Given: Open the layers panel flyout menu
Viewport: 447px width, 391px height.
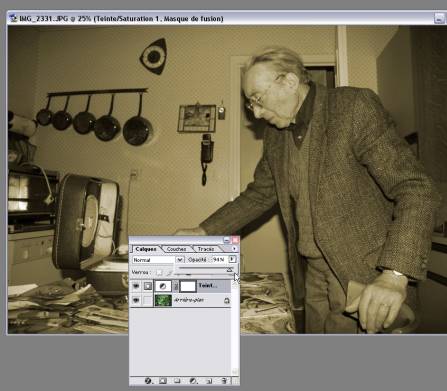Looking at the screenshot, I should pos(234,249).
